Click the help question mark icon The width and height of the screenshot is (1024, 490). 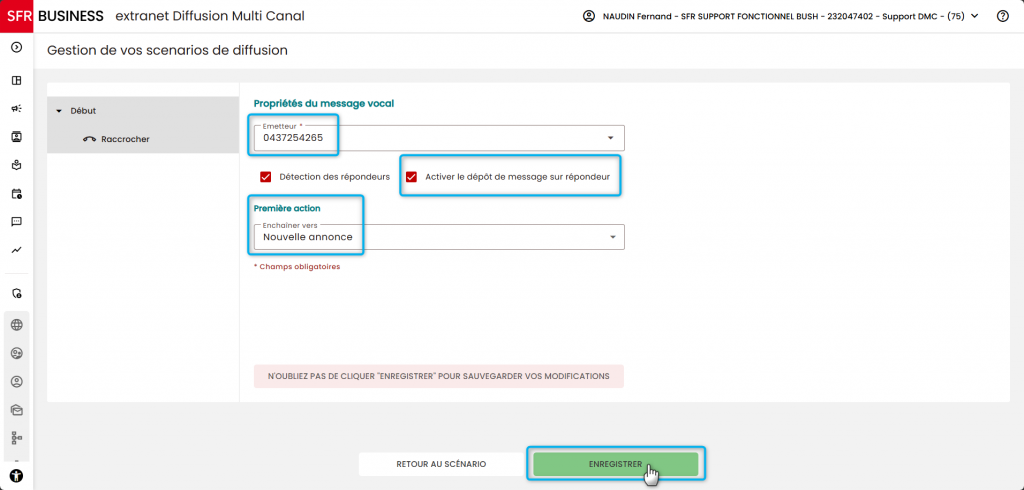1002,16
